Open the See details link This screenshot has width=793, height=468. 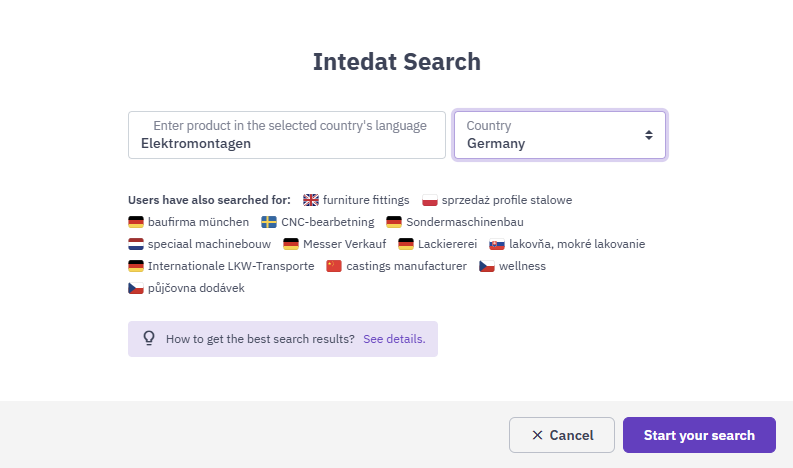coord(394,339)
